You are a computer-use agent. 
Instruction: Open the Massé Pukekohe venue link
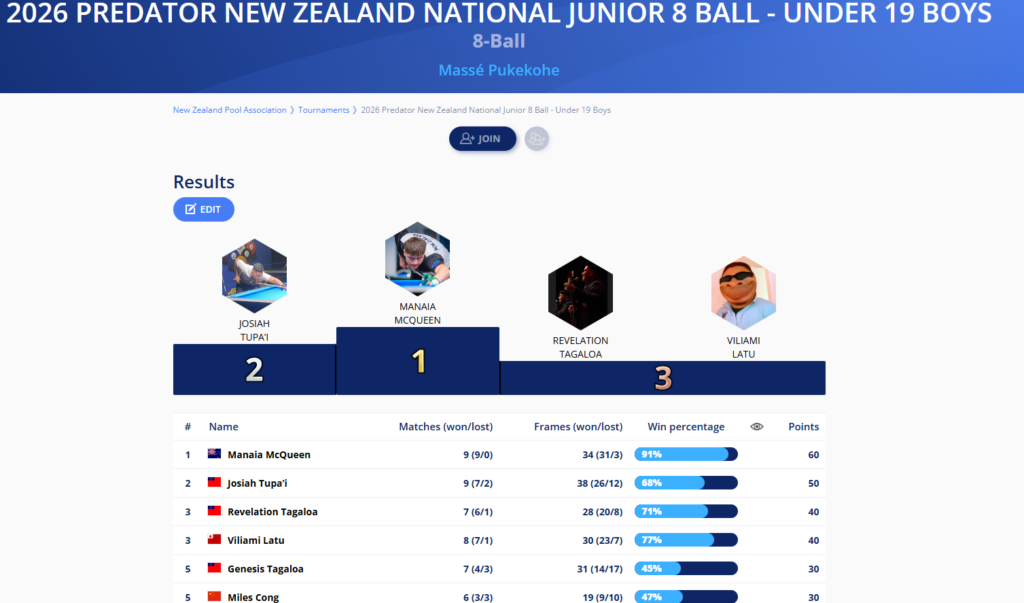(x=499, y=71)
